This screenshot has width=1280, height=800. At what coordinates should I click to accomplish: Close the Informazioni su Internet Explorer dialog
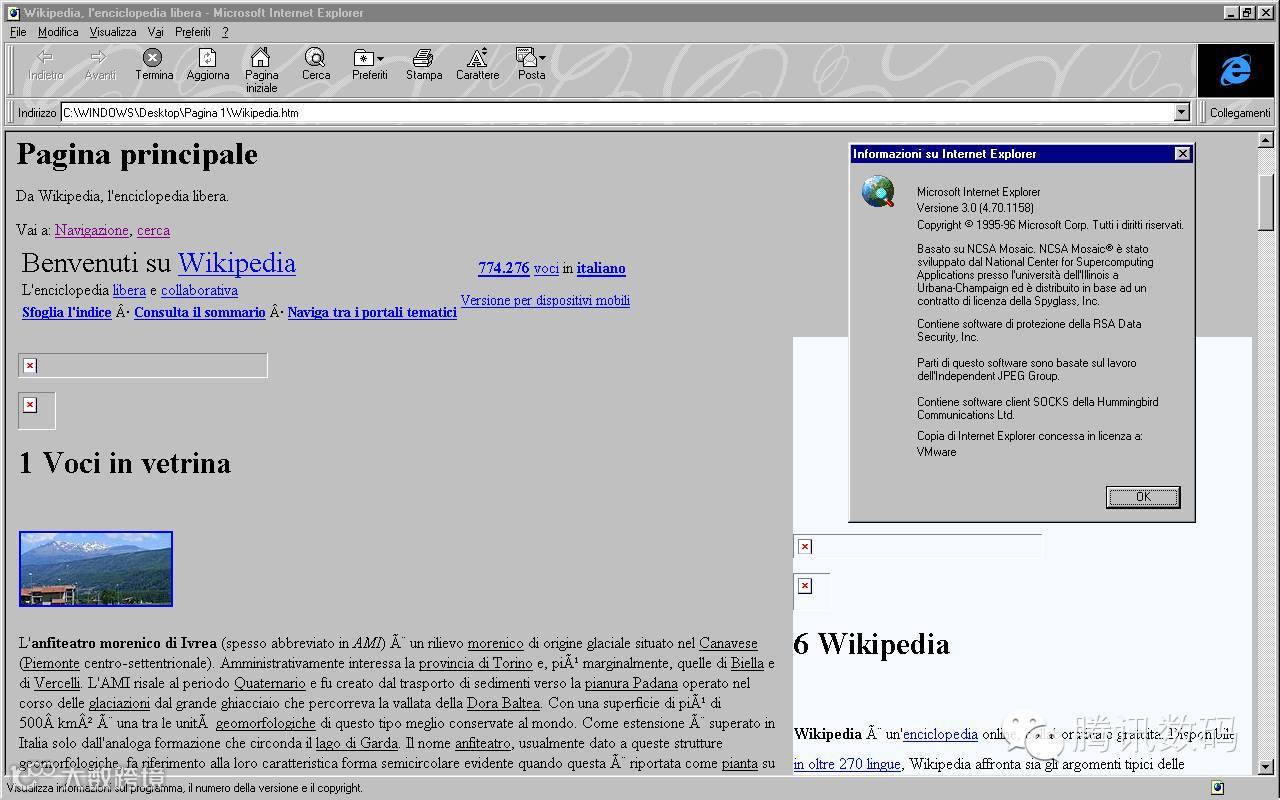[1182, 154]
